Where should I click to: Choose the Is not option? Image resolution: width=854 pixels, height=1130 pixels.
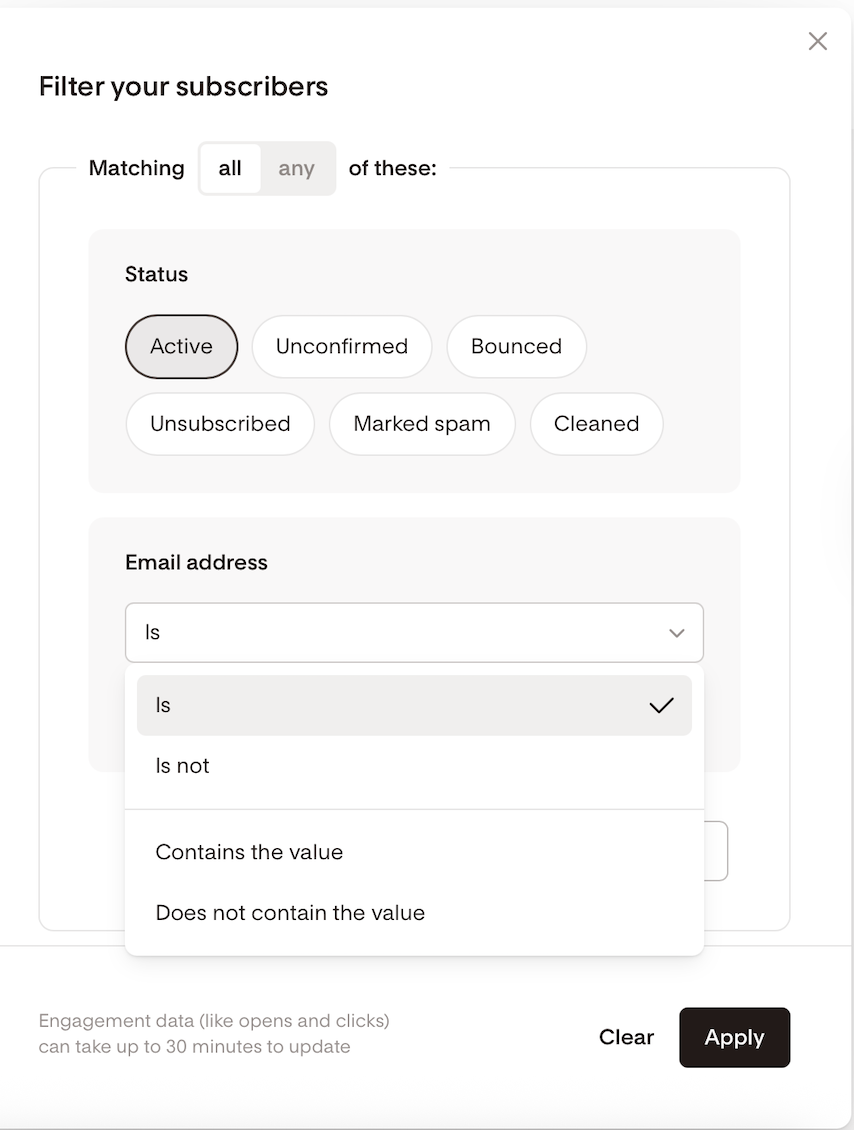click(x=414, y=766)
